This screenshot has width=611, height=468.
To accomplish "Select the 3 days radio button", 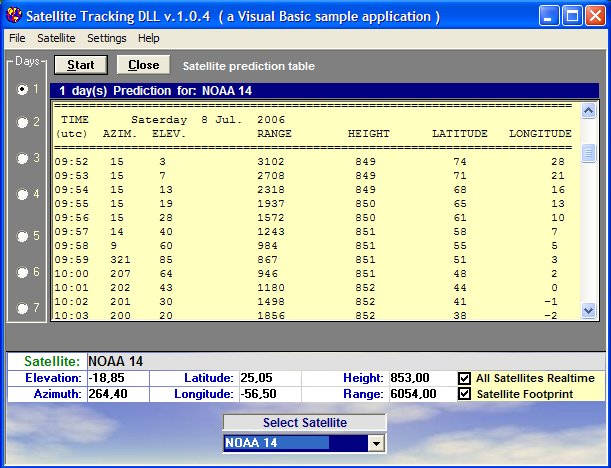I will pos(22,158).
